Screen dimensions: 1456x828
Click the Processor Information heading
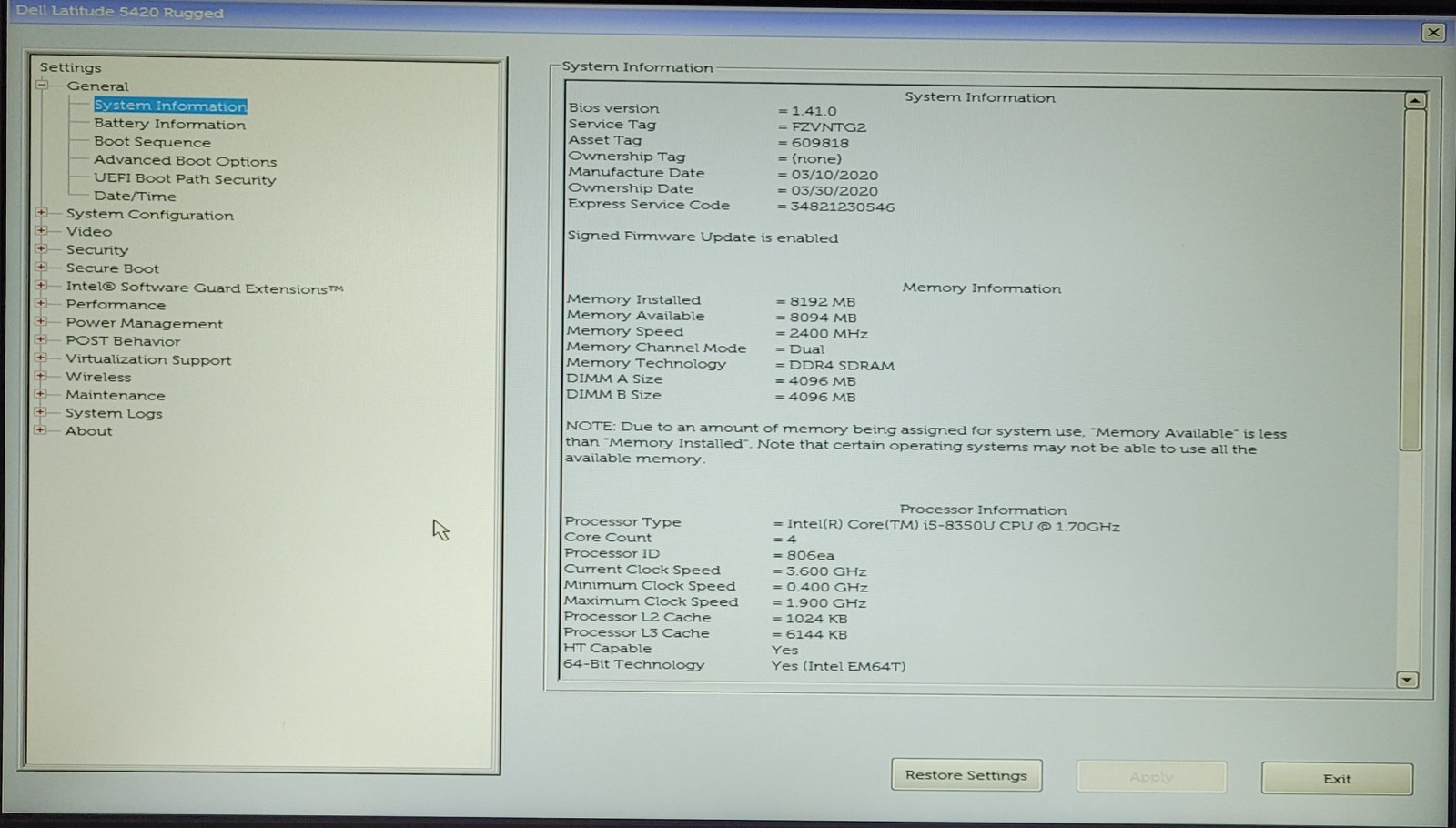tap(984, 510)
